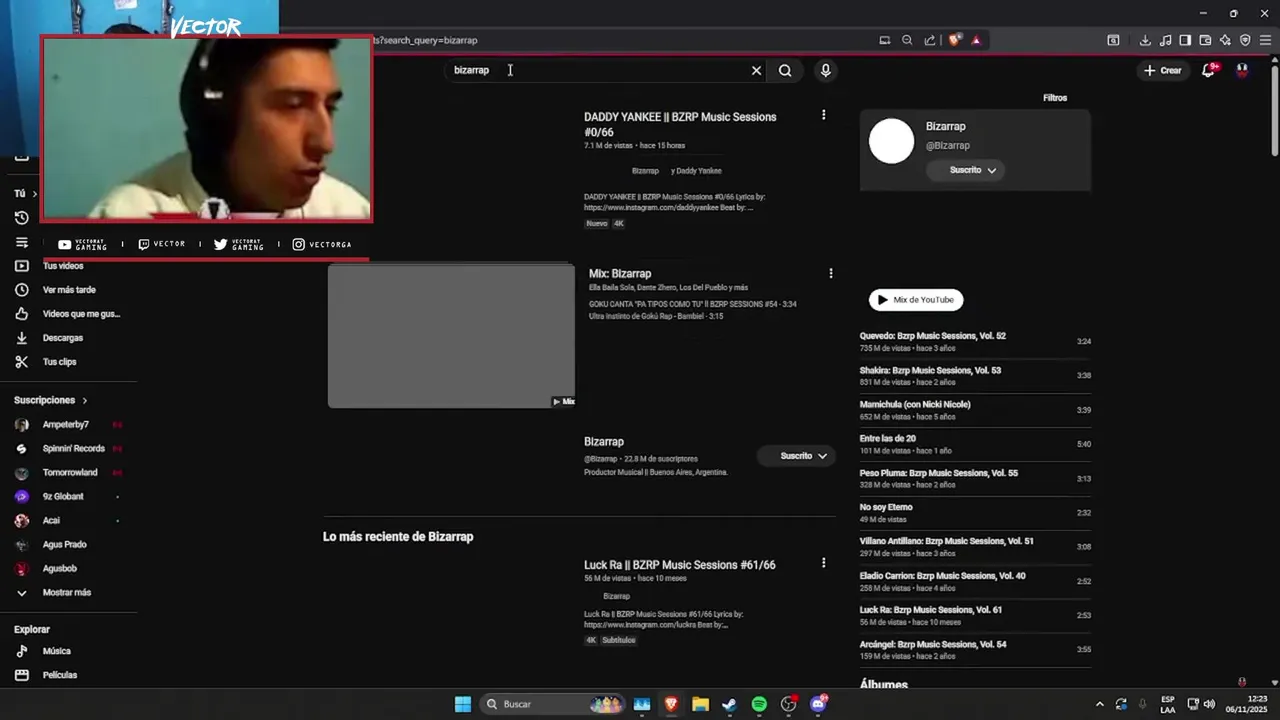Open File Explorer from the taskbar

tap(700, 704)
